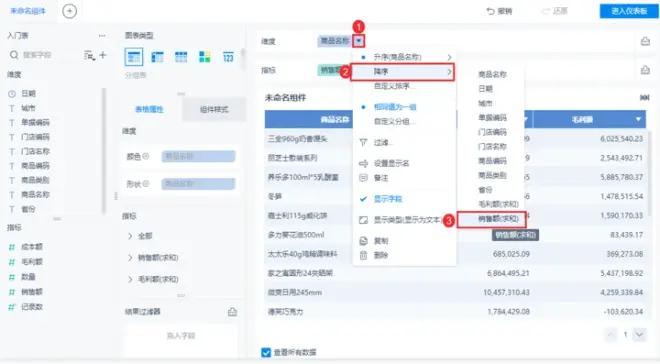660x364 pixels.
Task: Sort descending by 商品类别 in submenu
Action: (x=491, y=175)
